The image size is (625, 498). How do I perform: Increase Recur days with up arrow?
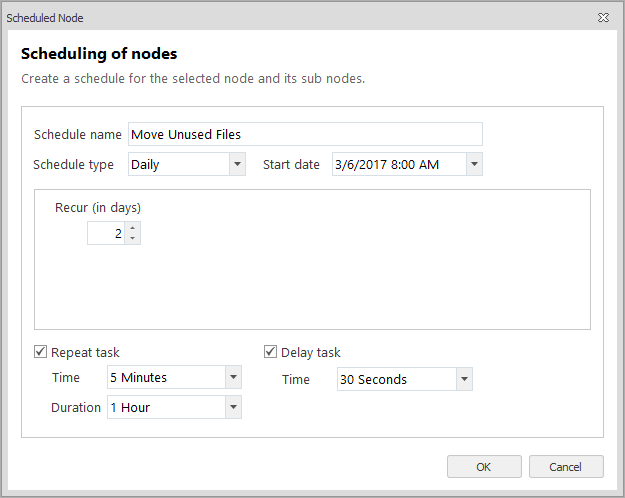coord(133,228)
